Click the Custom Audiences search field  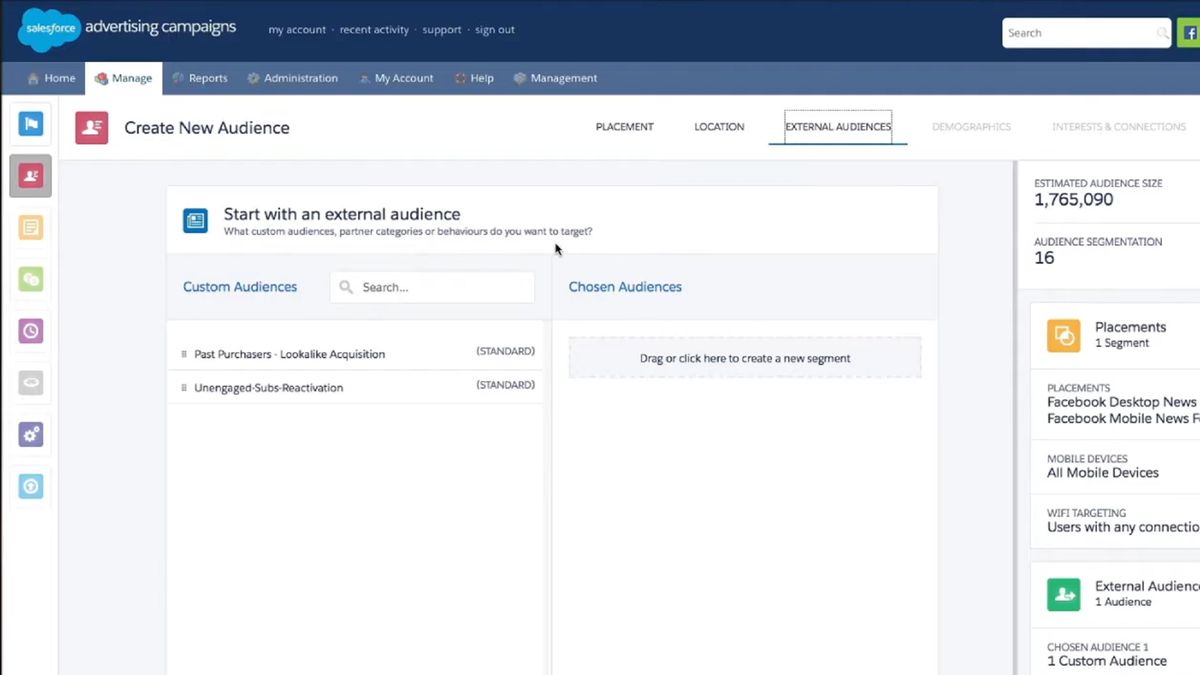pos(432,287)
